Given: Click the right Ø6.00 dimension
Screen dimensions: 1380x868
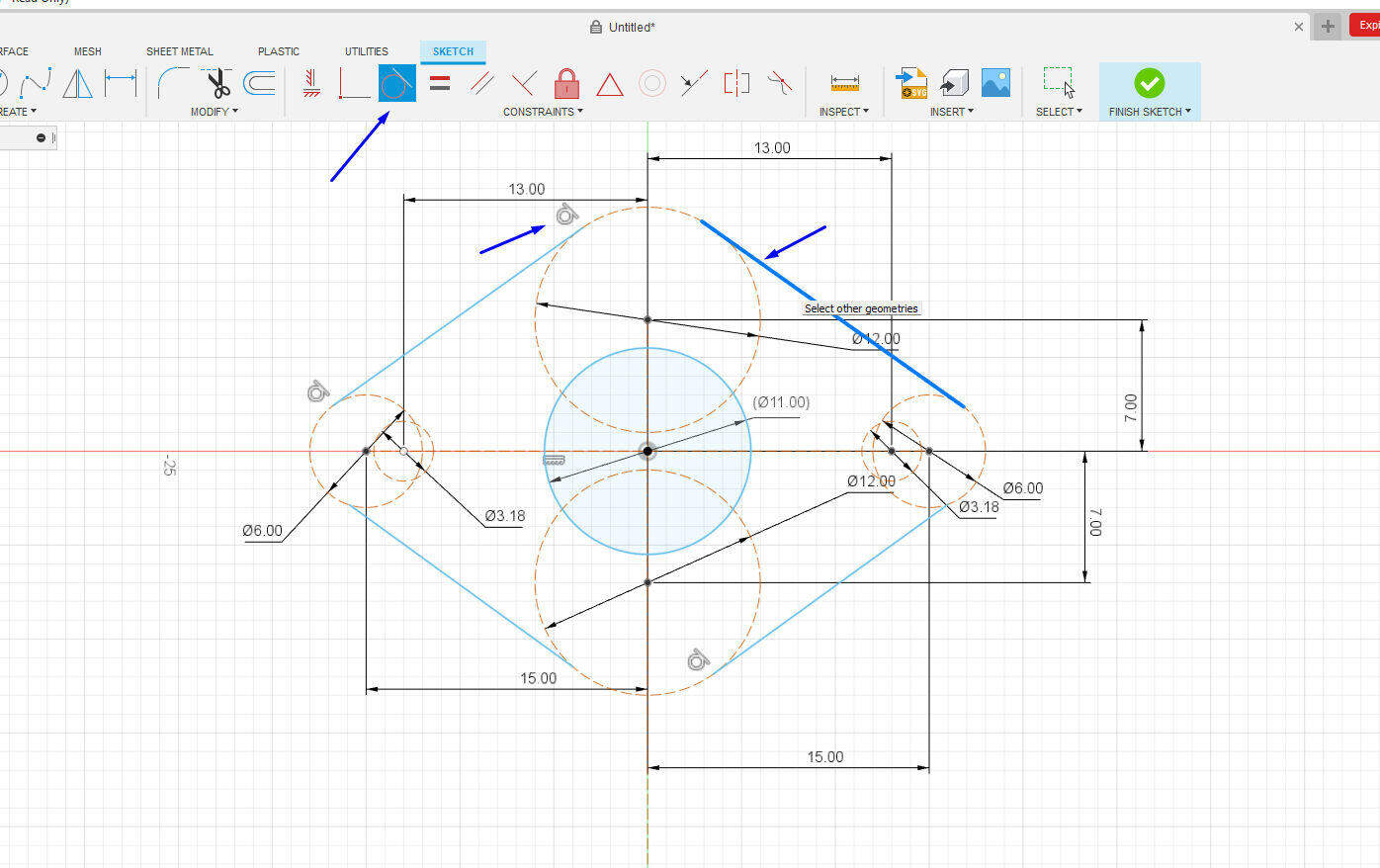Looking at the screenshot, I should coord(1023,488).
